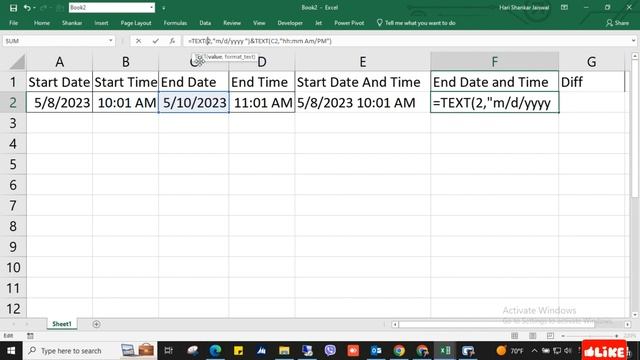
Task: Switch to Page Layout view icon
Action: 533,336
